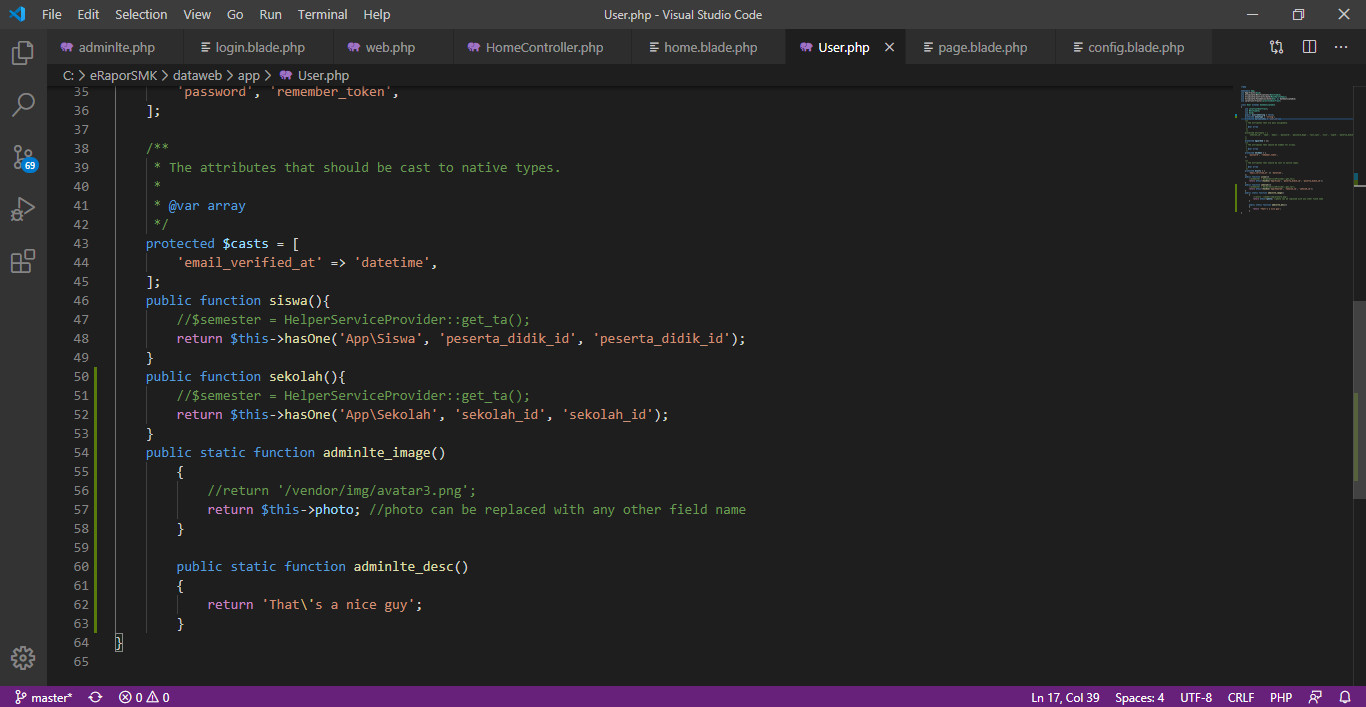Image resolution: width=1366 pixels, height=707 pixels.
Task: Click 'App\Sekolah' string on line 52
Action: (389, 414)
